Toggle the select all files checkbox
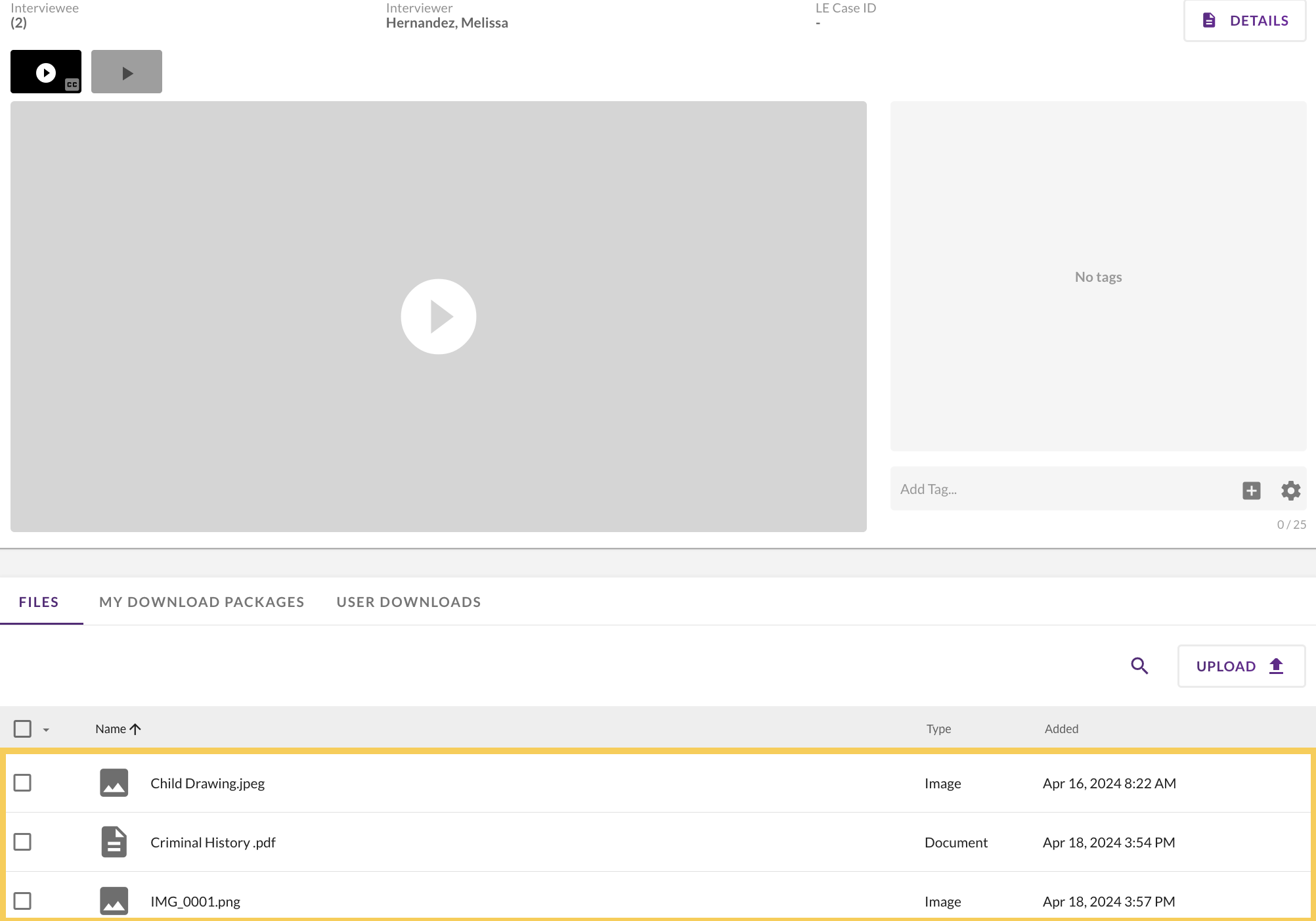 click(22, 729)
